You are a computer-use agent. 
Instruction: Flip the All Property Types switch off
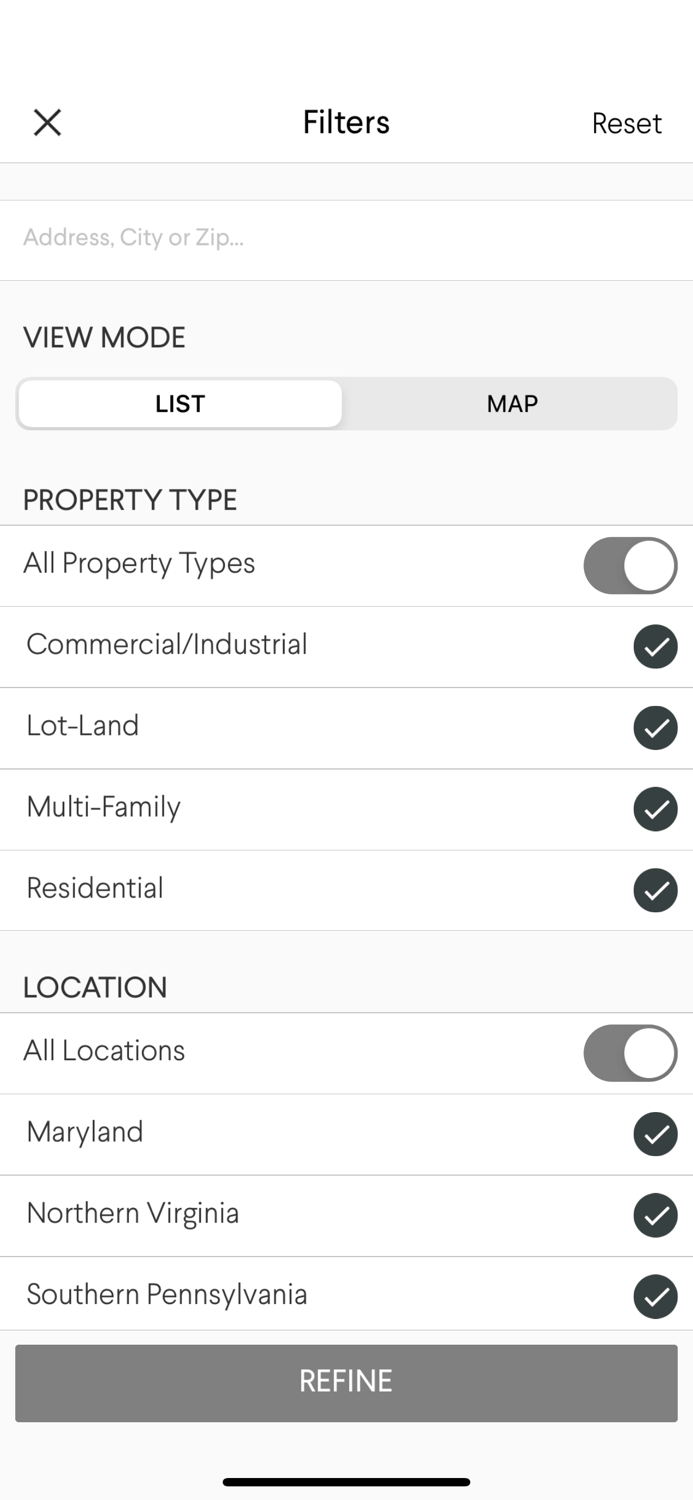click(630, 565)
